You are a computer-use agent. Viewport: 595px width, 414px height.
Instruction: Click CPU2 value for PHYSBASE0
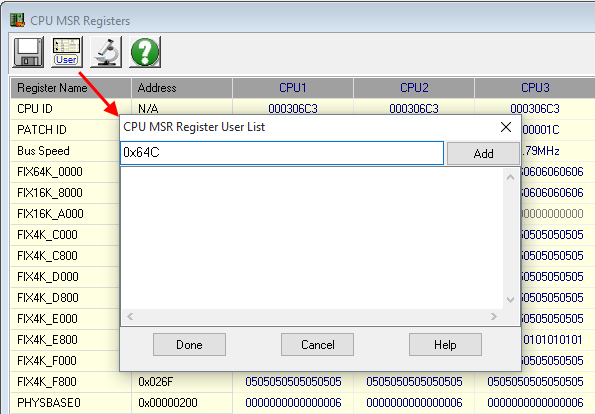414,403
